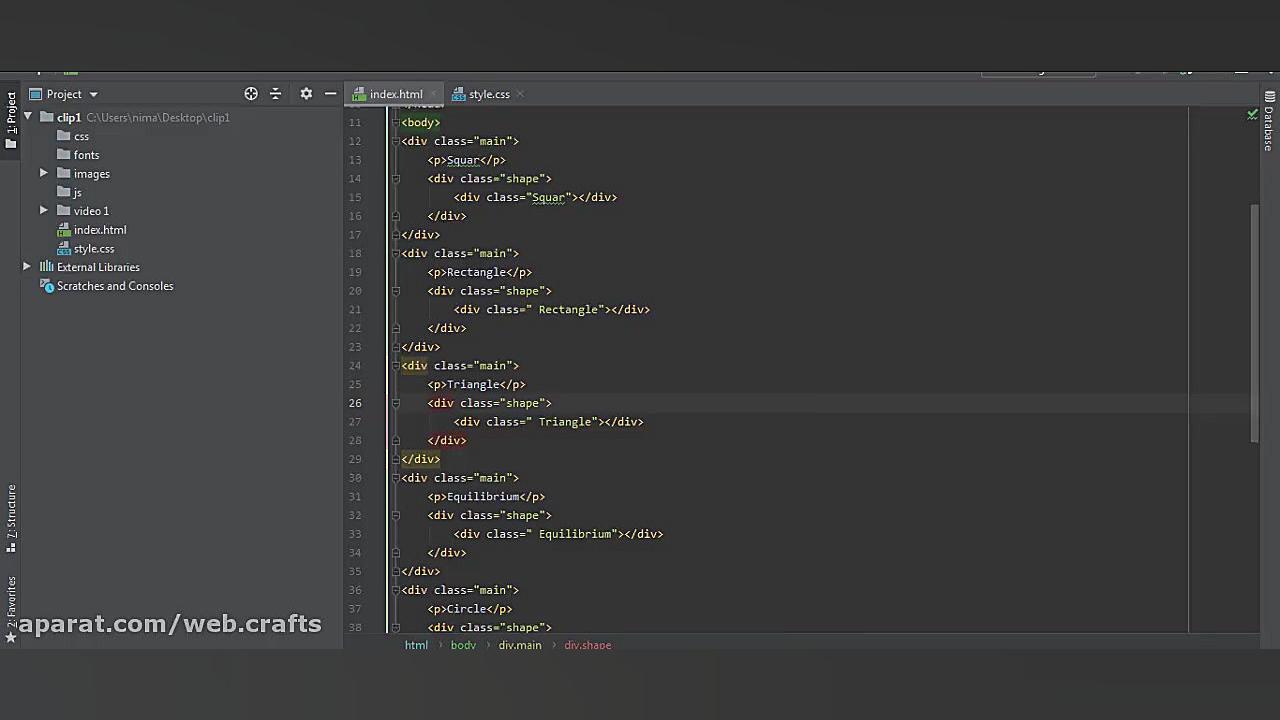Open the Project panel settings gear
Image resolution: width=1280 pixels, height=720 pixels.
pyautogui.click(x=306, y=93)
